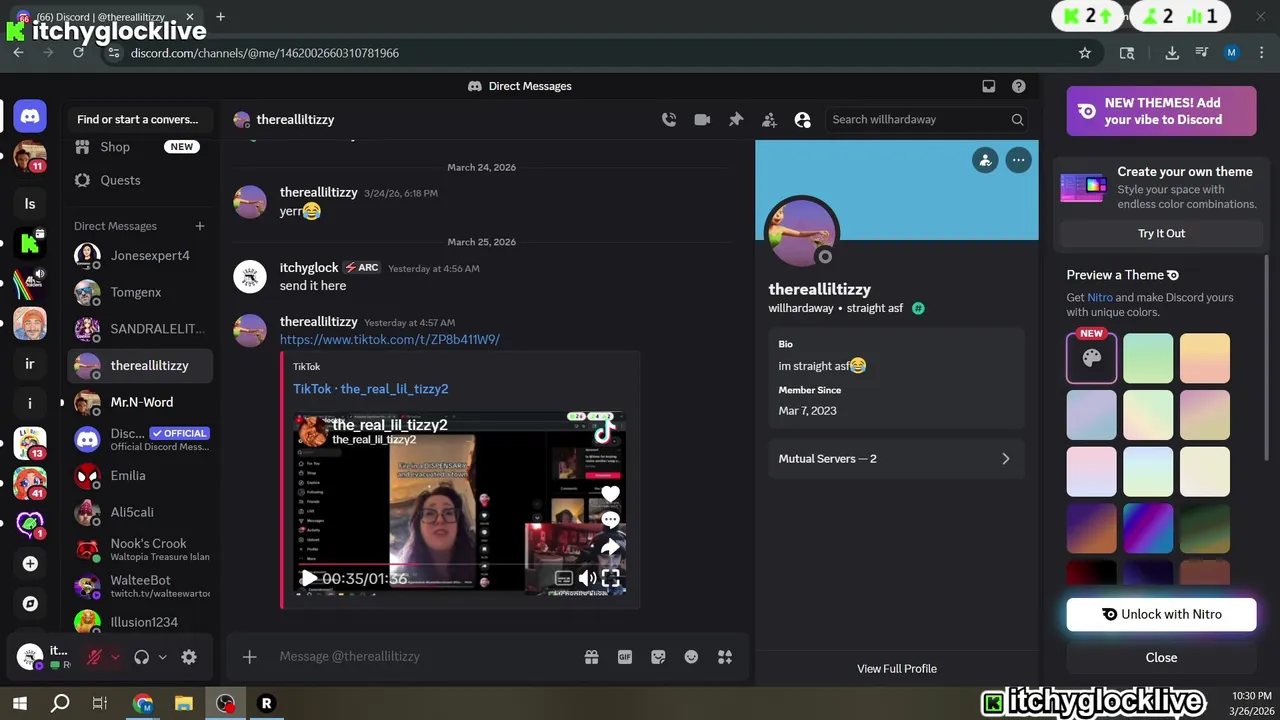The height and width of the screenshot is (720, 1280).
Task: Open Tomgenx conversation
Action: [x=140, y=292]
